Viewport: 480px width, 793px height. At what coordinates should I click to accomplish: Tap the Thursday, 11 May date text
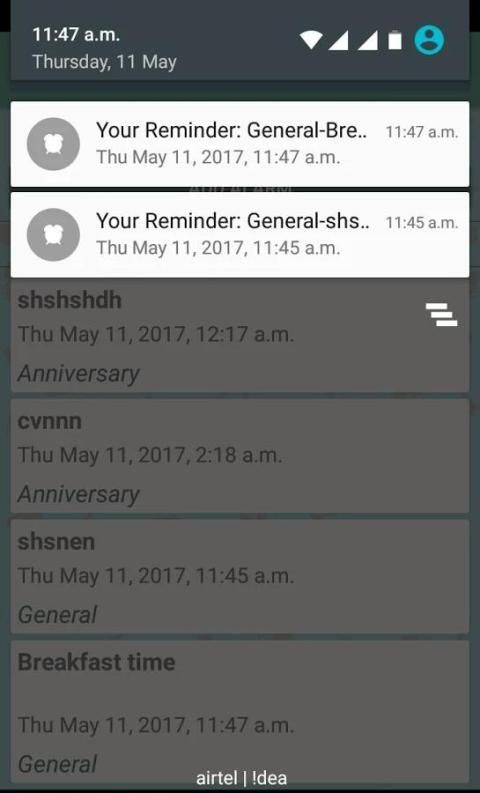tap(105, 62)
